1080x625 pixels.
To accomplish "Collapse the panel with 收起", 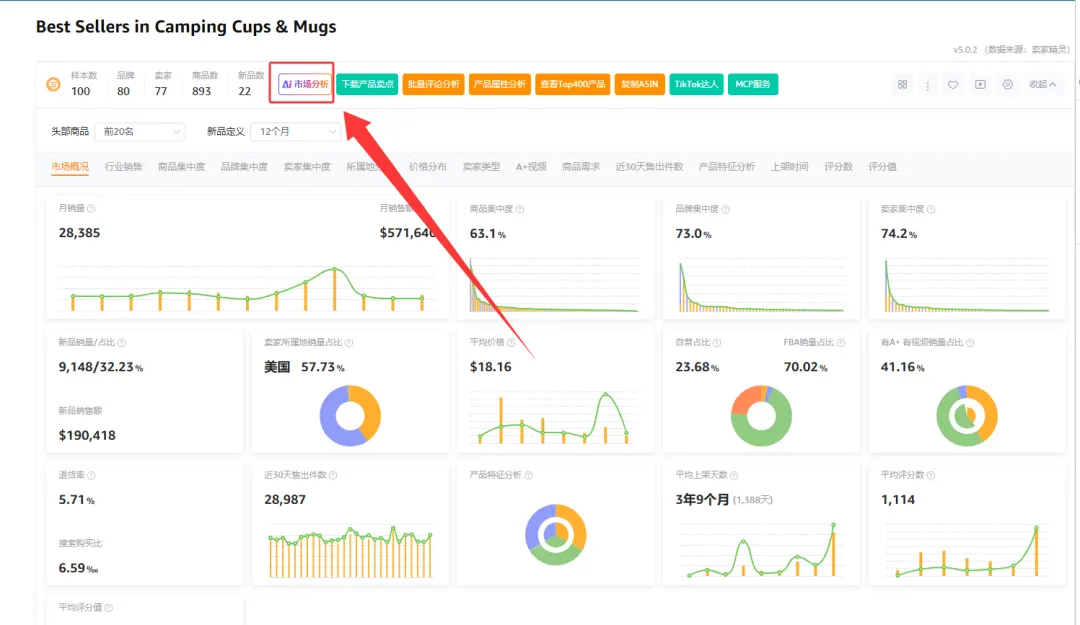I will [1042, 84].
